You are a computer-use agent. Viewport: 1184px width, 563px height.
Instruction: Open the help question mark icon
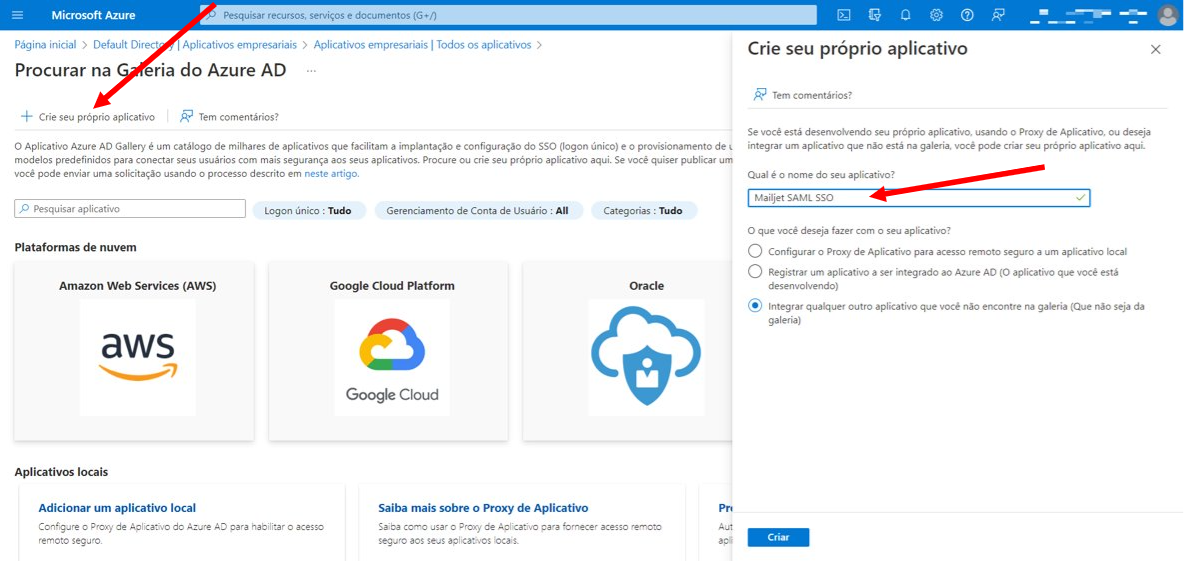click(967, 15)
